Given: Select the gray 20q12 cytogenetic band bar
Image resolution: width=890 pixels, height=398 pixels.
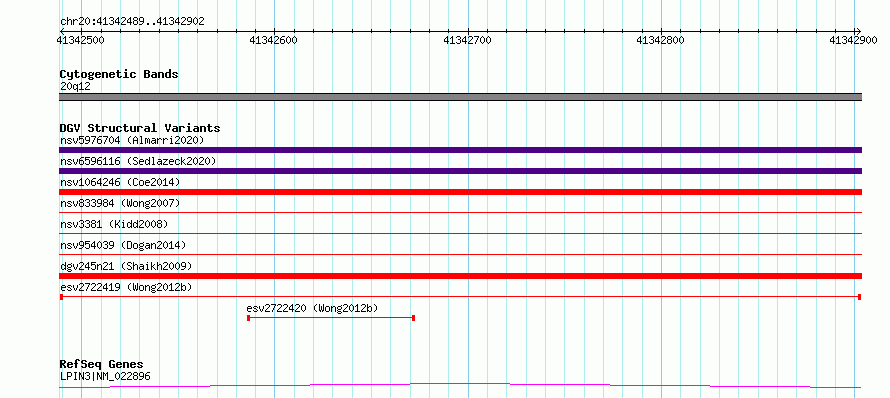Looking at the screenshot, I should click(x=460, y=97).
